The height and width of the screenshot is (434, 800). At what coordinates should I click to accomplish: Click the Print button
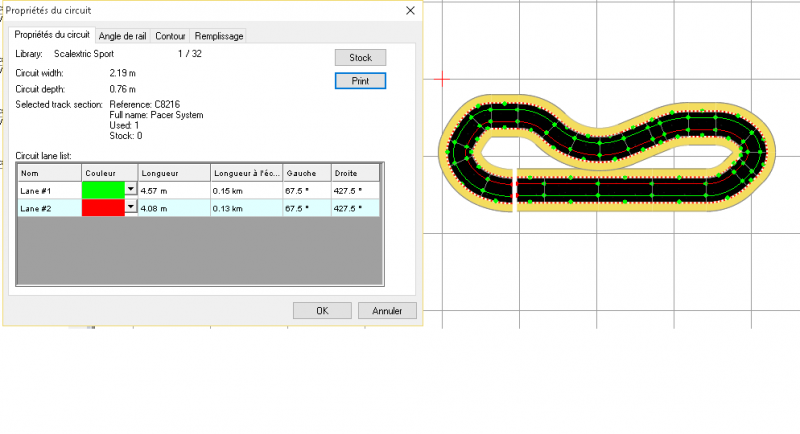pos(360,80)
